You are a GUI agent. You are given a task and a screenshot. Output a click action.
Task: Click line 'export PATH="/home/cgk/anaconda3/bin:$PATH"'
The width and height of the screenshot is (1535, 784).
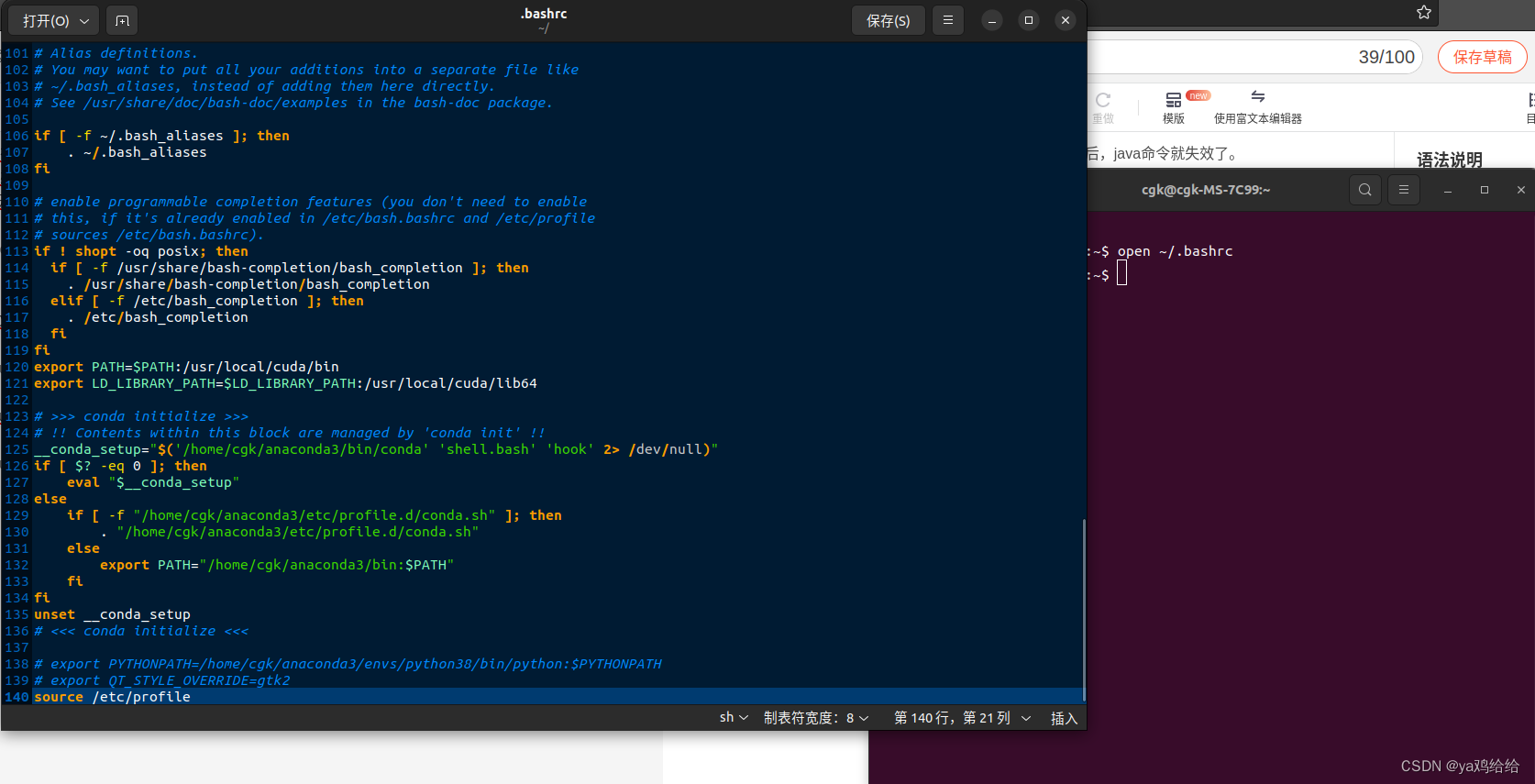tap(277, 565)
